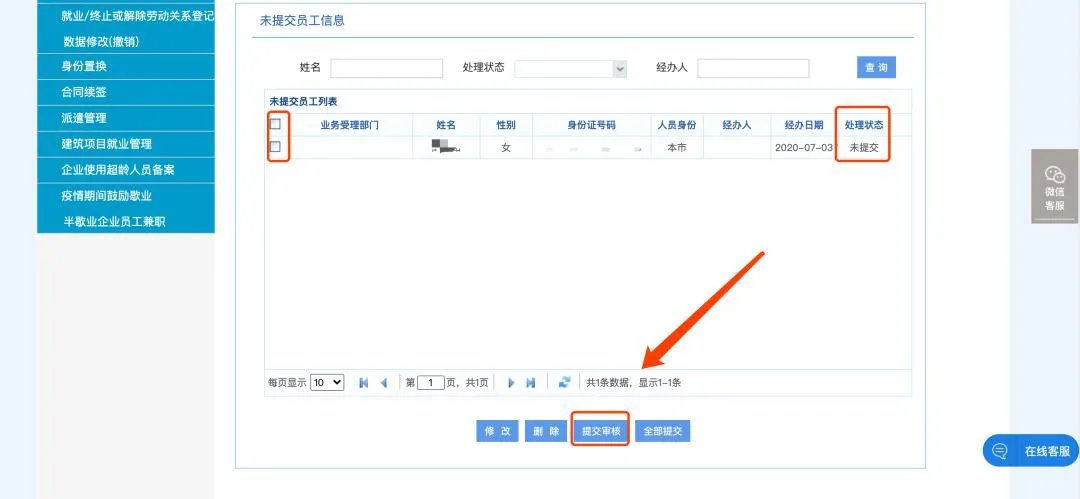Click the next page arrow
Screen dimensions: 1080x499
pyautogui.click(x=511, y=383)
